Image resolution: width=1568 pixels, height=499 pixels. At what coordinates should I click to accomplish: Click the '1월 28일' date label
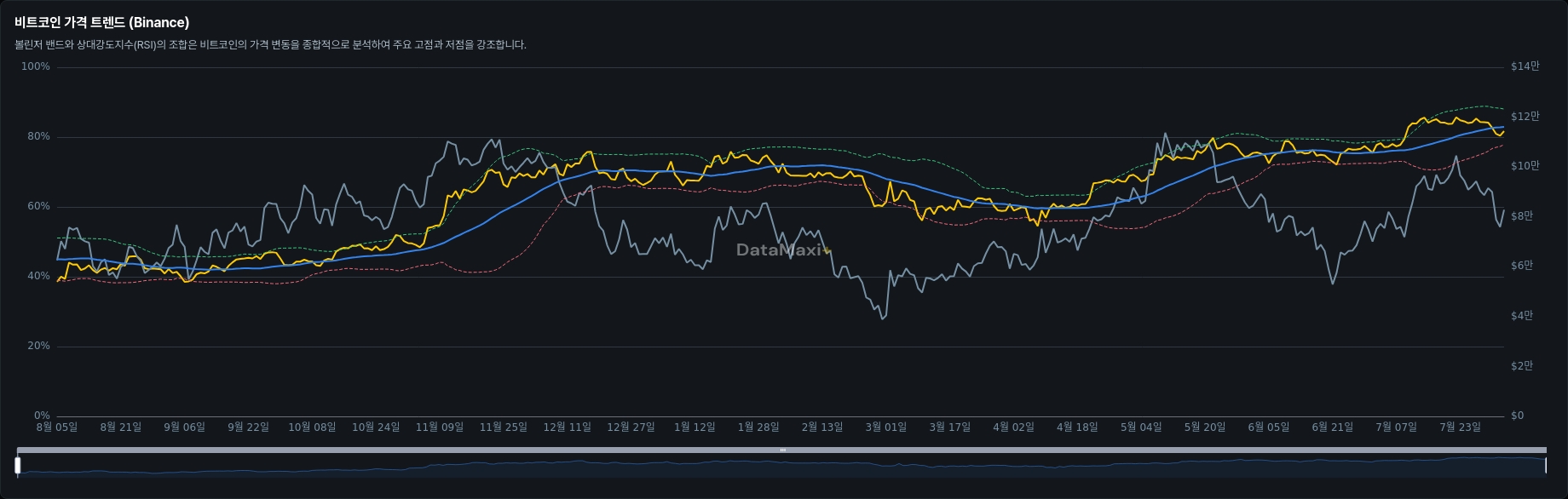pyautogui.click(x=758, y=427)
